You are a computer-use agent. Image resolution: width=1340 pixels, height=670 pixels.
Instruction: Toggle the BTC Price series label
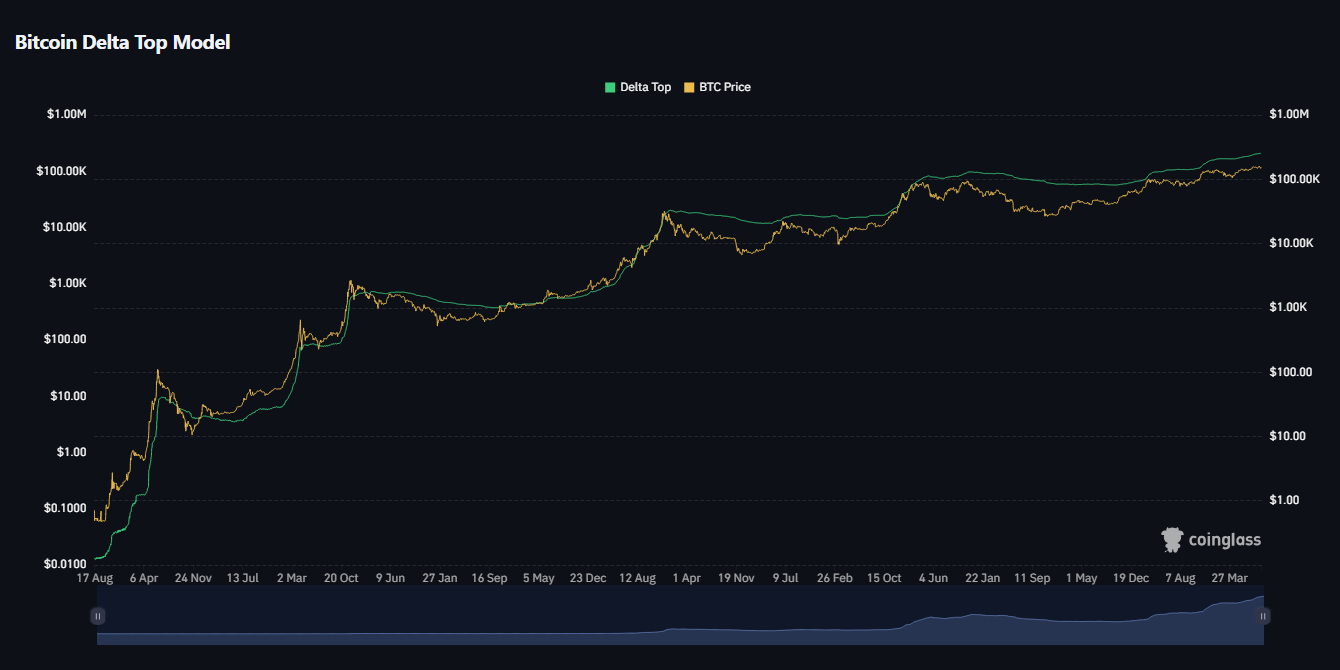click(x=724, y=88)
